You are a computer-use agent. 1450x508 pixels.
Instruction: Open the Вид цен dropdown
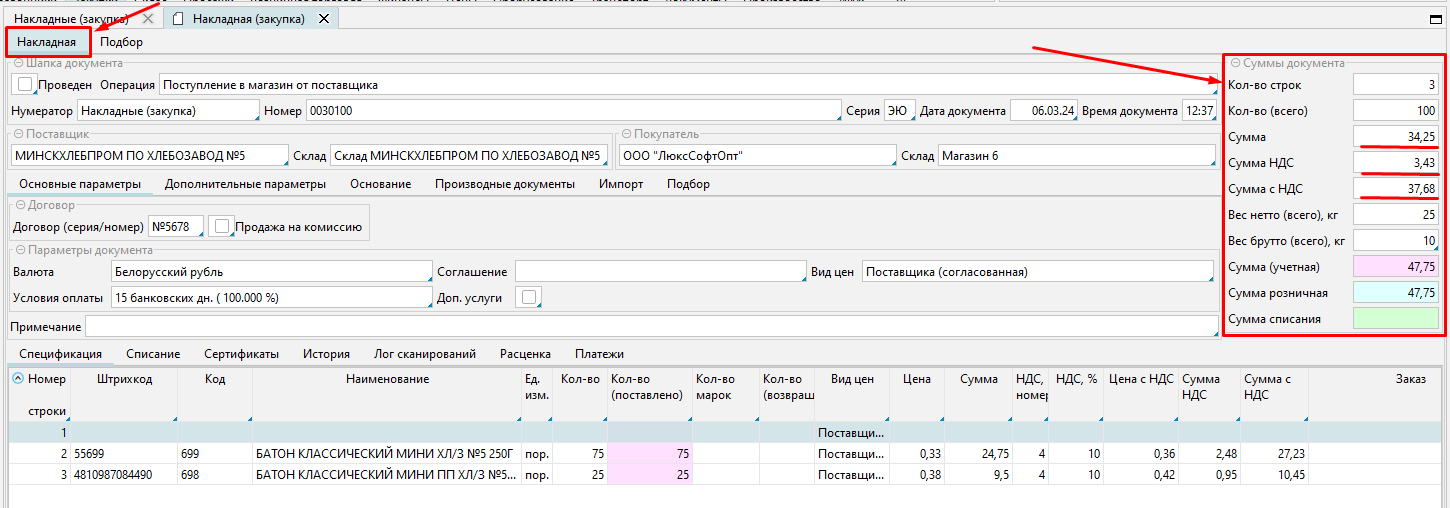point(1037,272)
